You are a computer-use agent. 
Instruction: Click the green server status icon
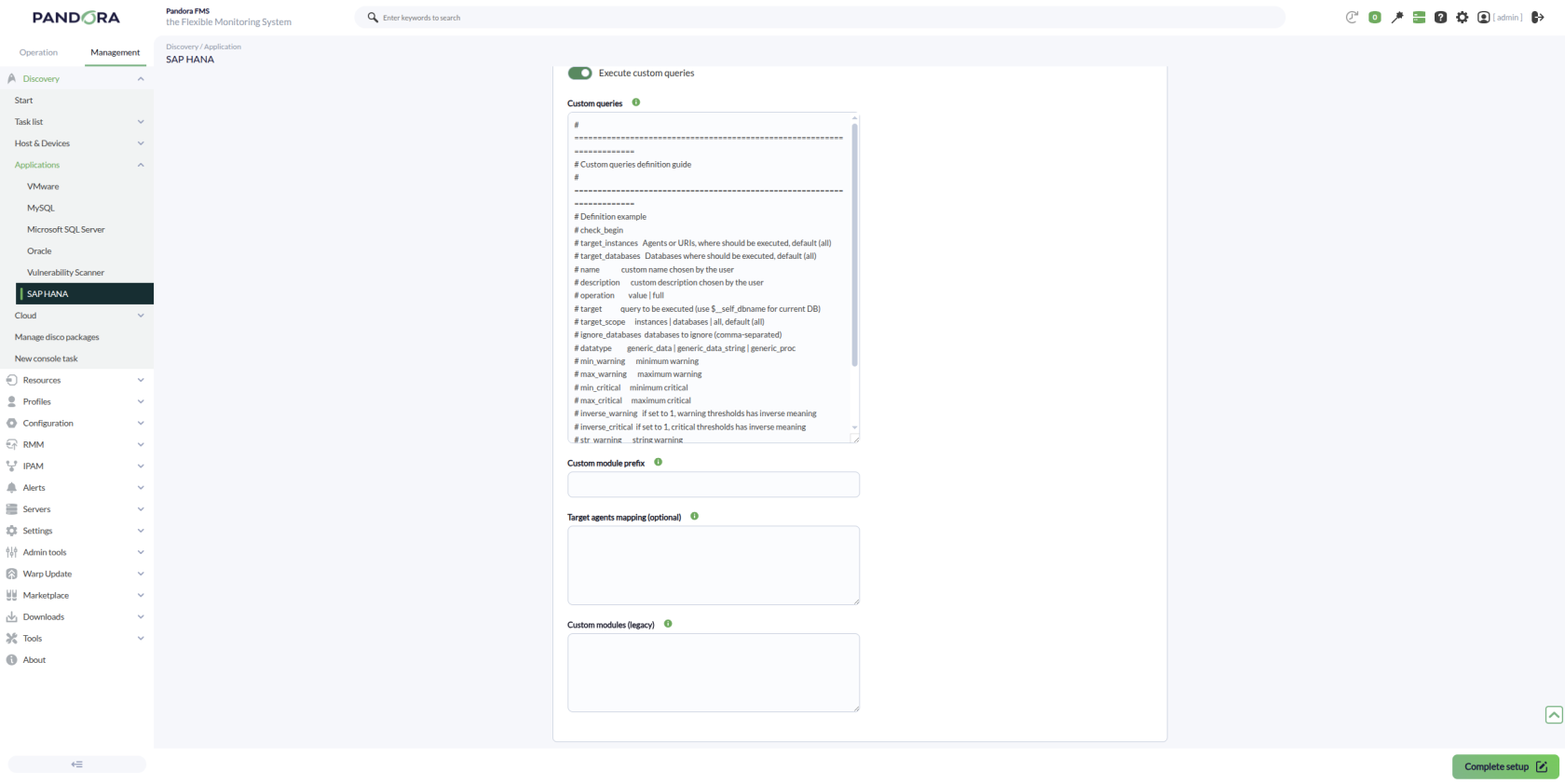(x=1419, y=18)
